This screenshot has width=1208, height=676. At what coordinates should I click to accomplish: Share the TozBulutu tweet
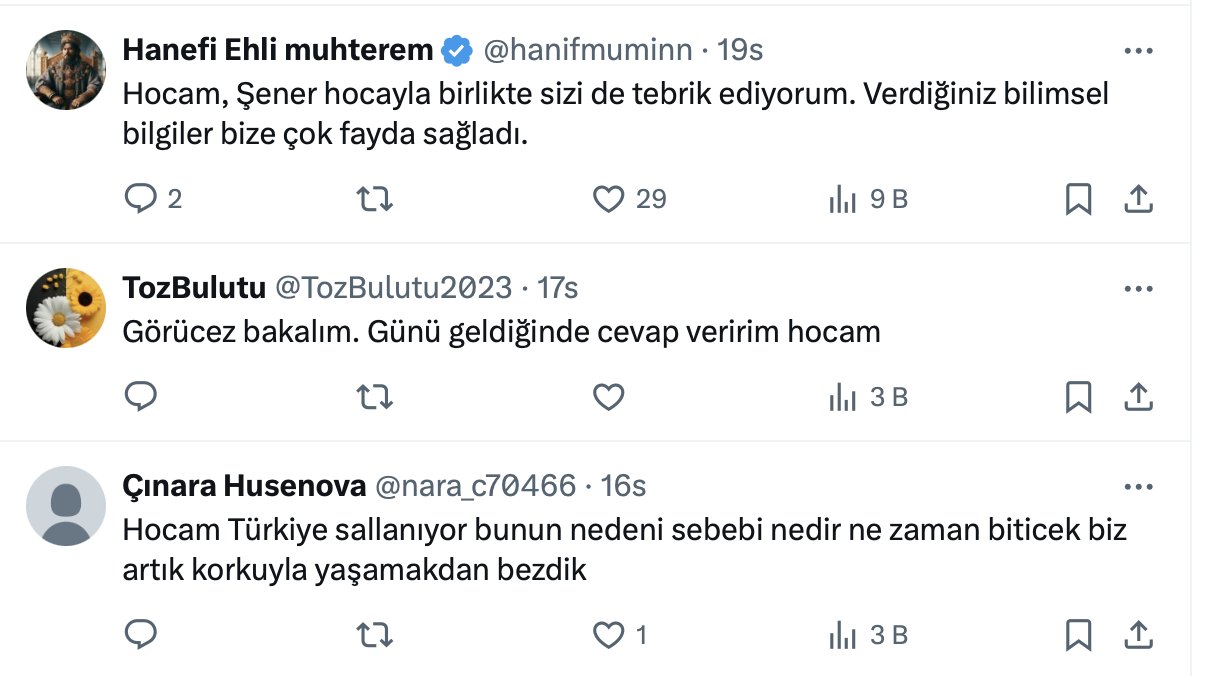[x=1138, y=397]
